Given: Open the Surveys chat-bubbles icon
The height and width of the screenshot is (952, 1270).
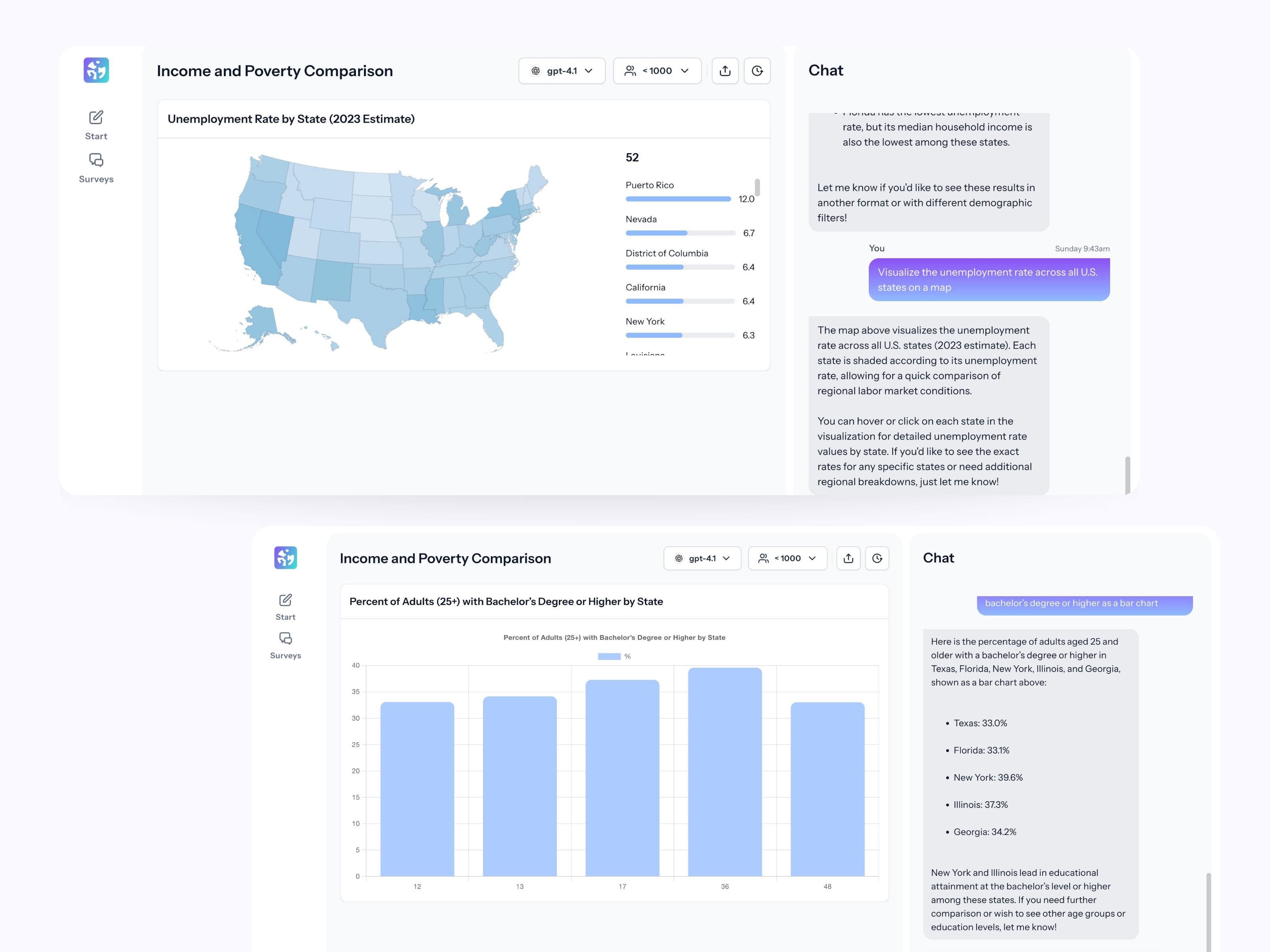Looking at the screenshot, I should (x=96, y=160).
